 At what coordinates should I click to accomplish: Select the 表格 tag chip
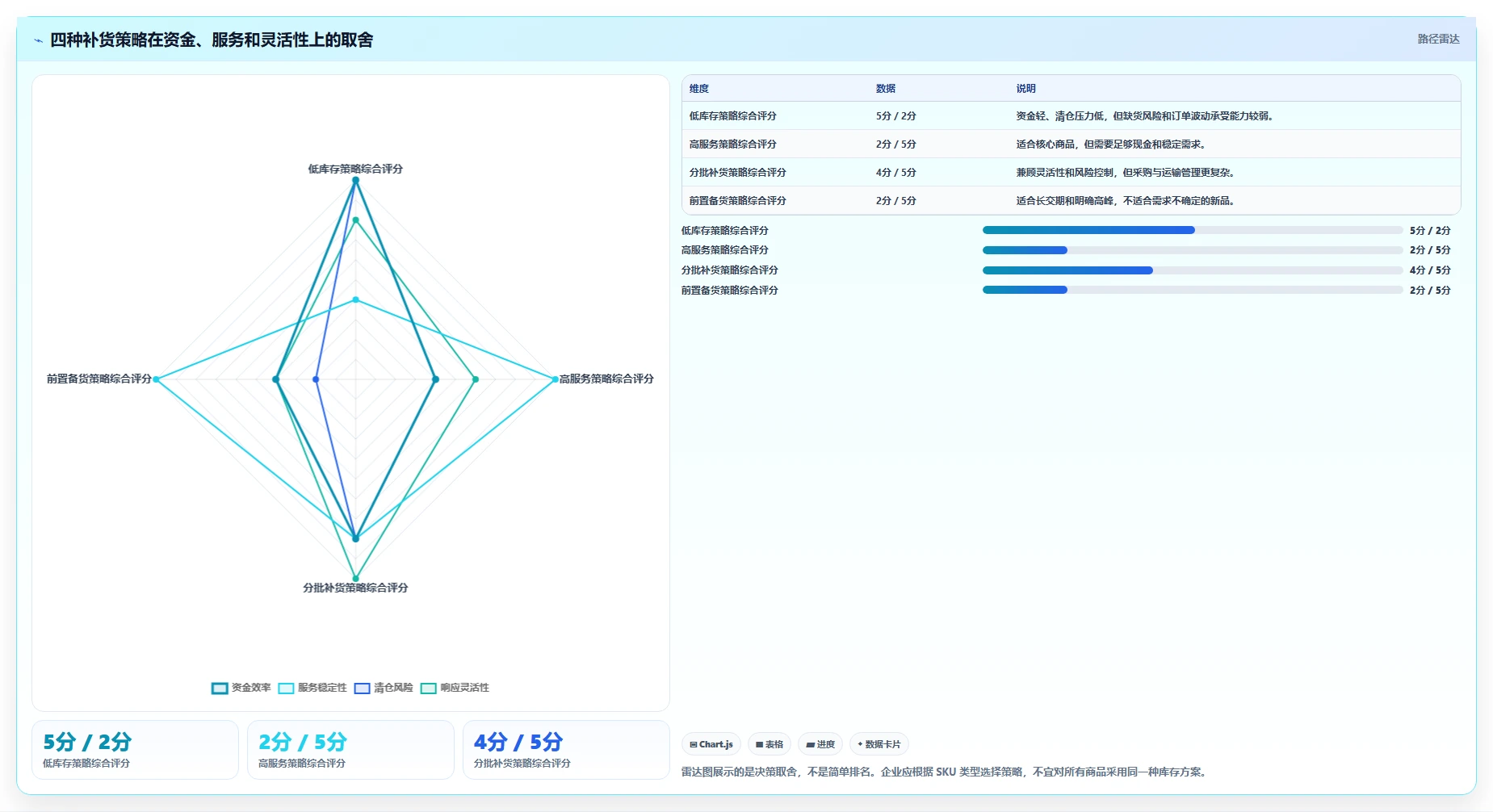pyautogui.click(x=770, y=744)
